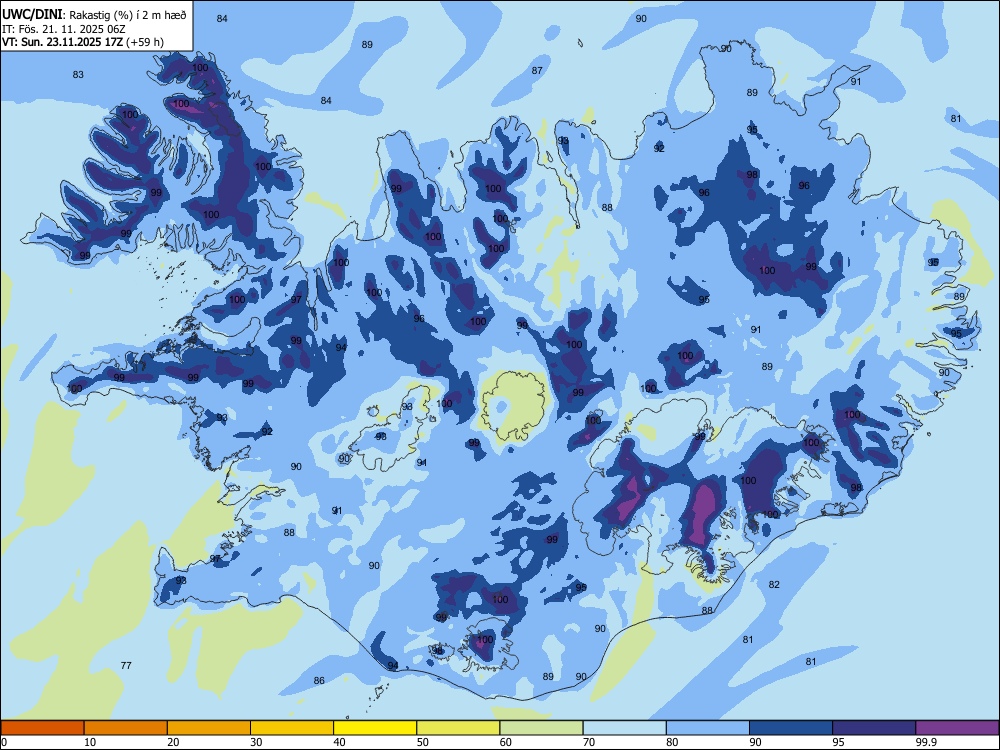Click the 99.9 tick label on the color scale
1000x750 pixels.
925,742
